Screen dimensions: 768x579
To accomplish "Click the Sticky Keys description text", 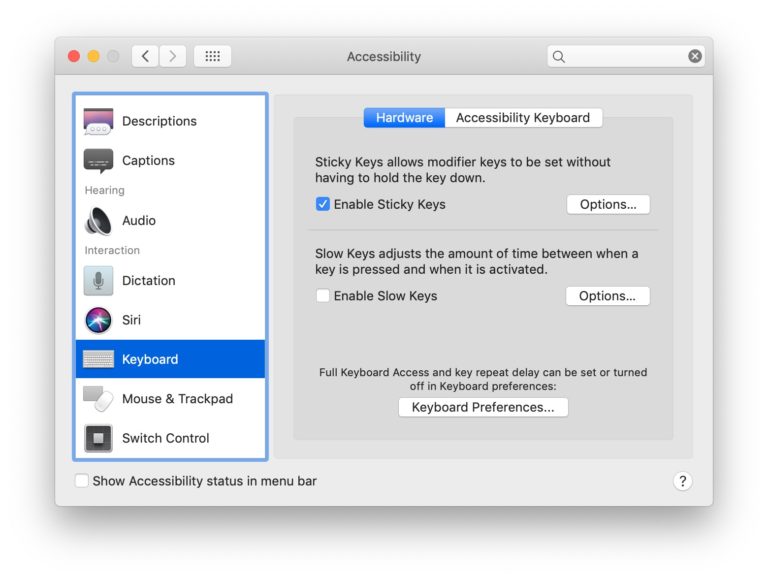I will (462, 169).
